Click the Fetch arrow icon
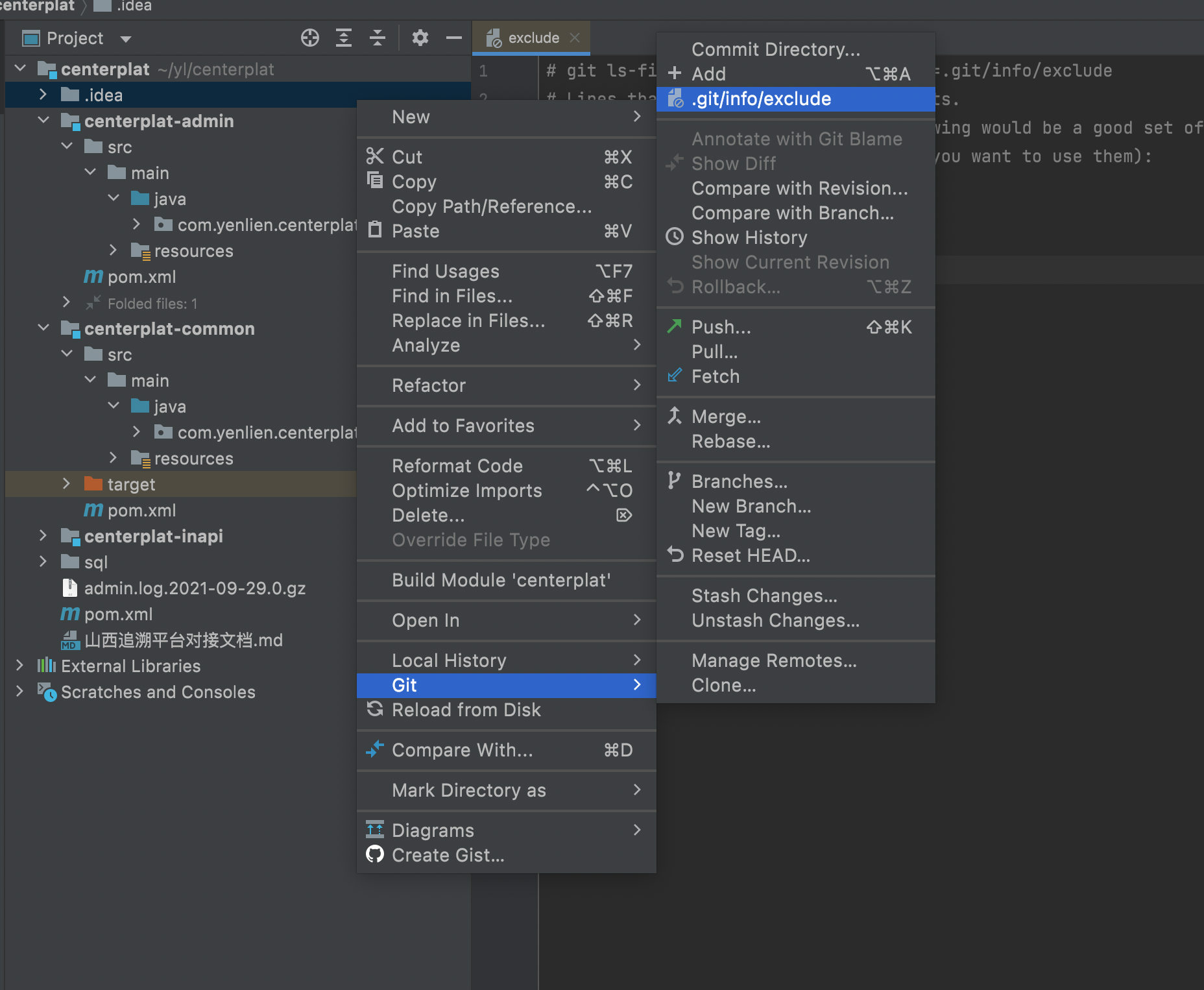Screen dimensions: 1204x990 [675, 375]
